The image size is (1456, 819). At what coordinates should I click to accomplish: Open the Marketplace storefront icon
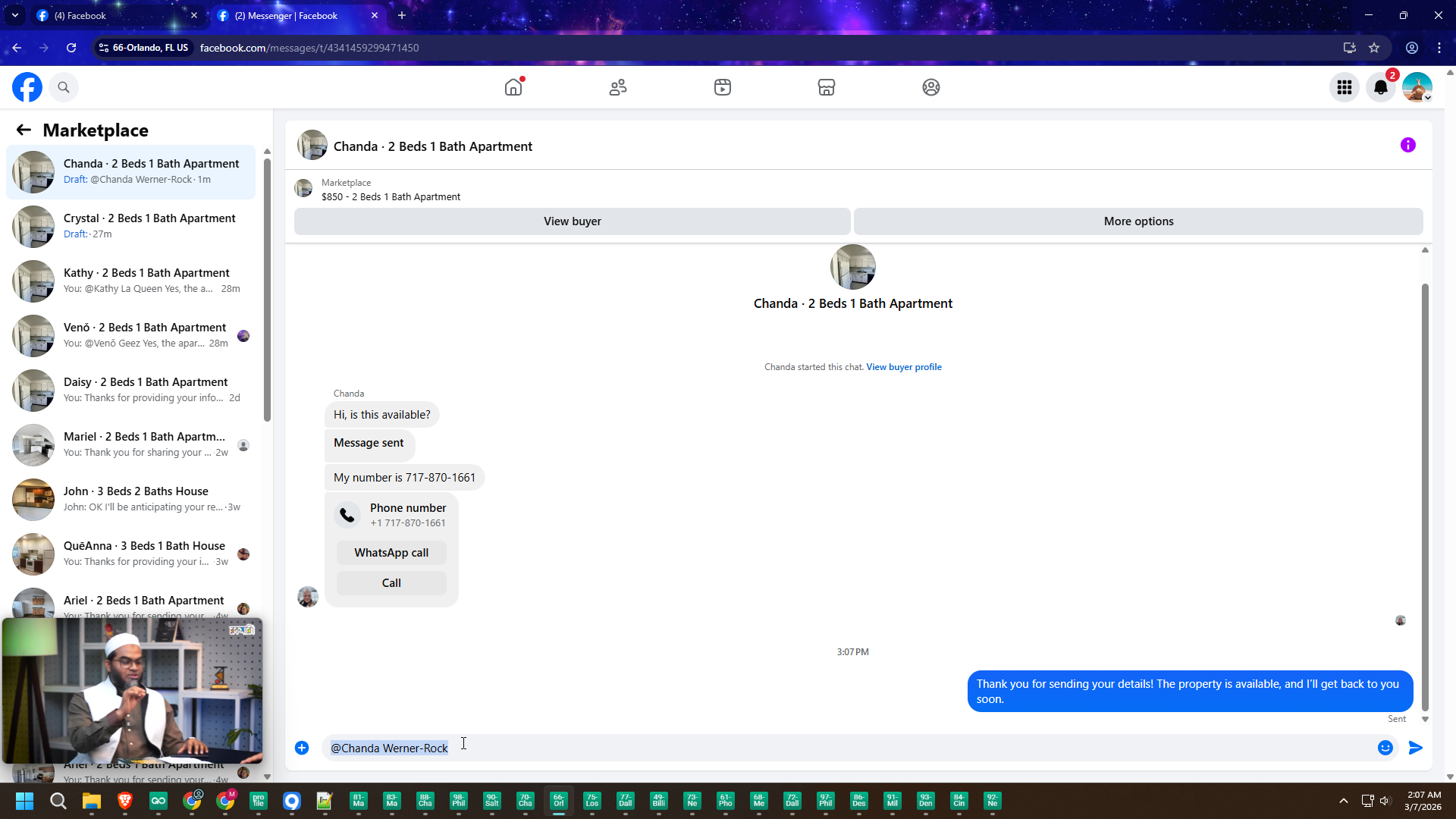827,87
